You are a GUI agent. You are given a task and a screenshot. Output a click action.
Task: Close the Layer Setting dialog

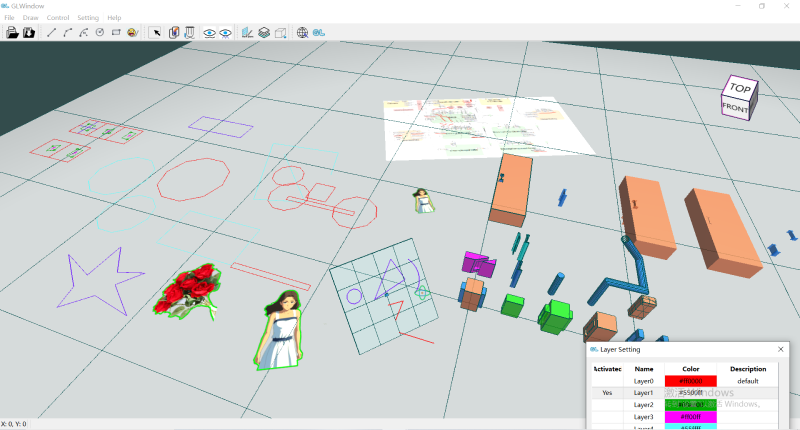(x=780, y=350)
